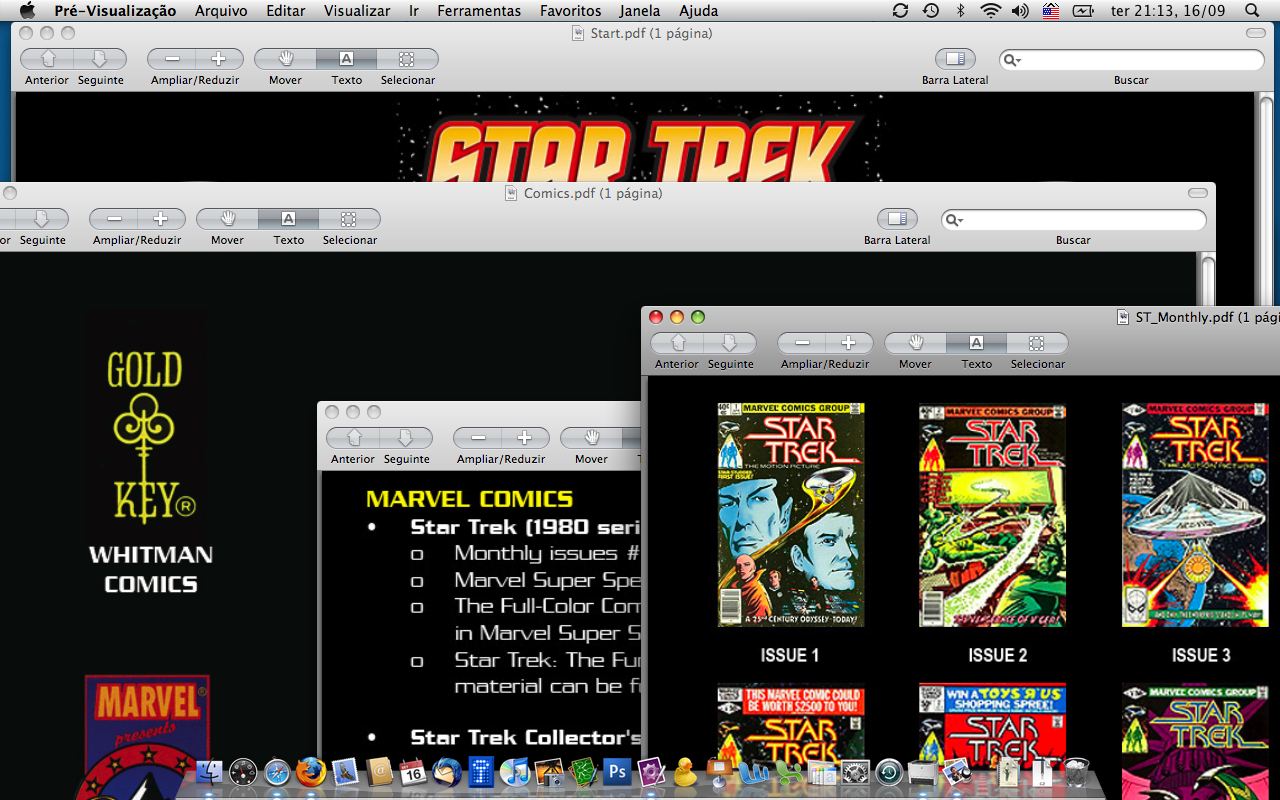The height and width of the screenshot is (800, 1280).
Task: Click the "ISSUE 2" caption text
Action: point(998,655)
